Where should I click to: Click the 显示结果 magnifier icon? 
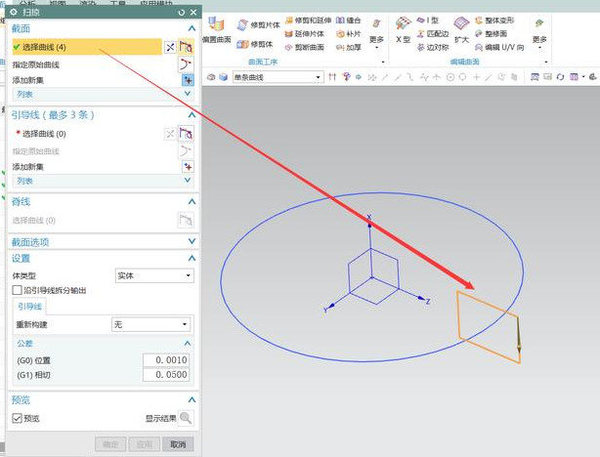click(x=186, y=418)
